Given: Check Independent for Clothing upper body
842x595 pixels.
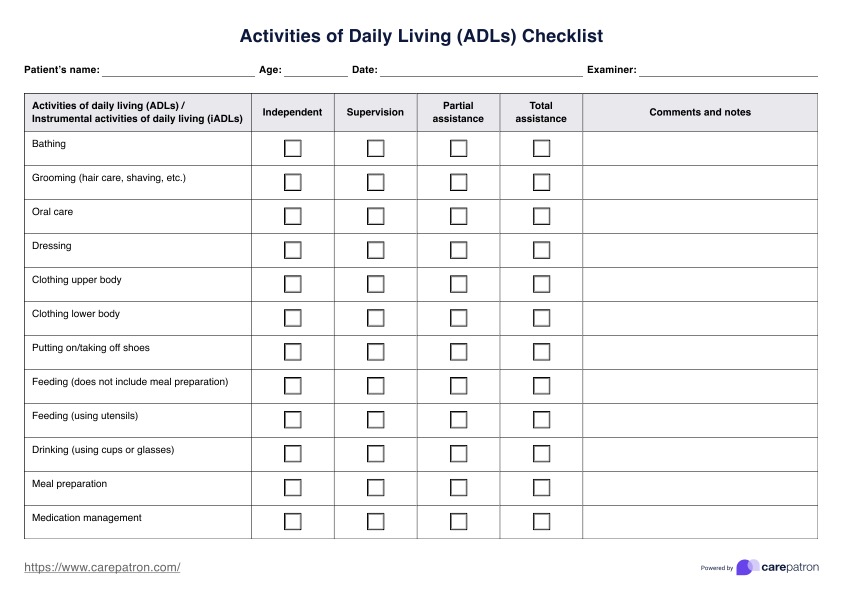Looking at the screenshot, I should click(292, 285).
